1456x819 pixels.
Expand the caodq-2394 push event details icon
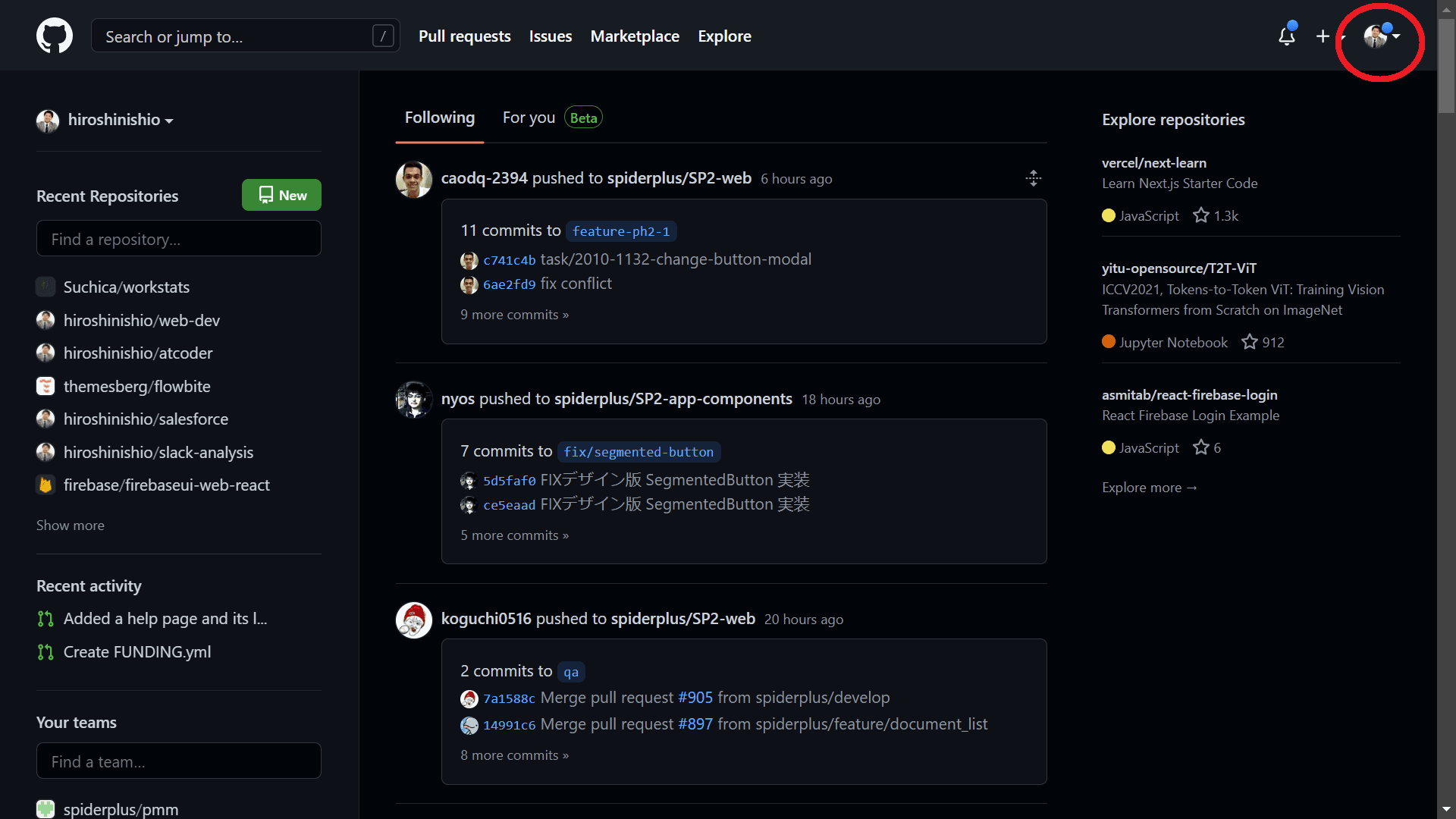point(1034,178)
